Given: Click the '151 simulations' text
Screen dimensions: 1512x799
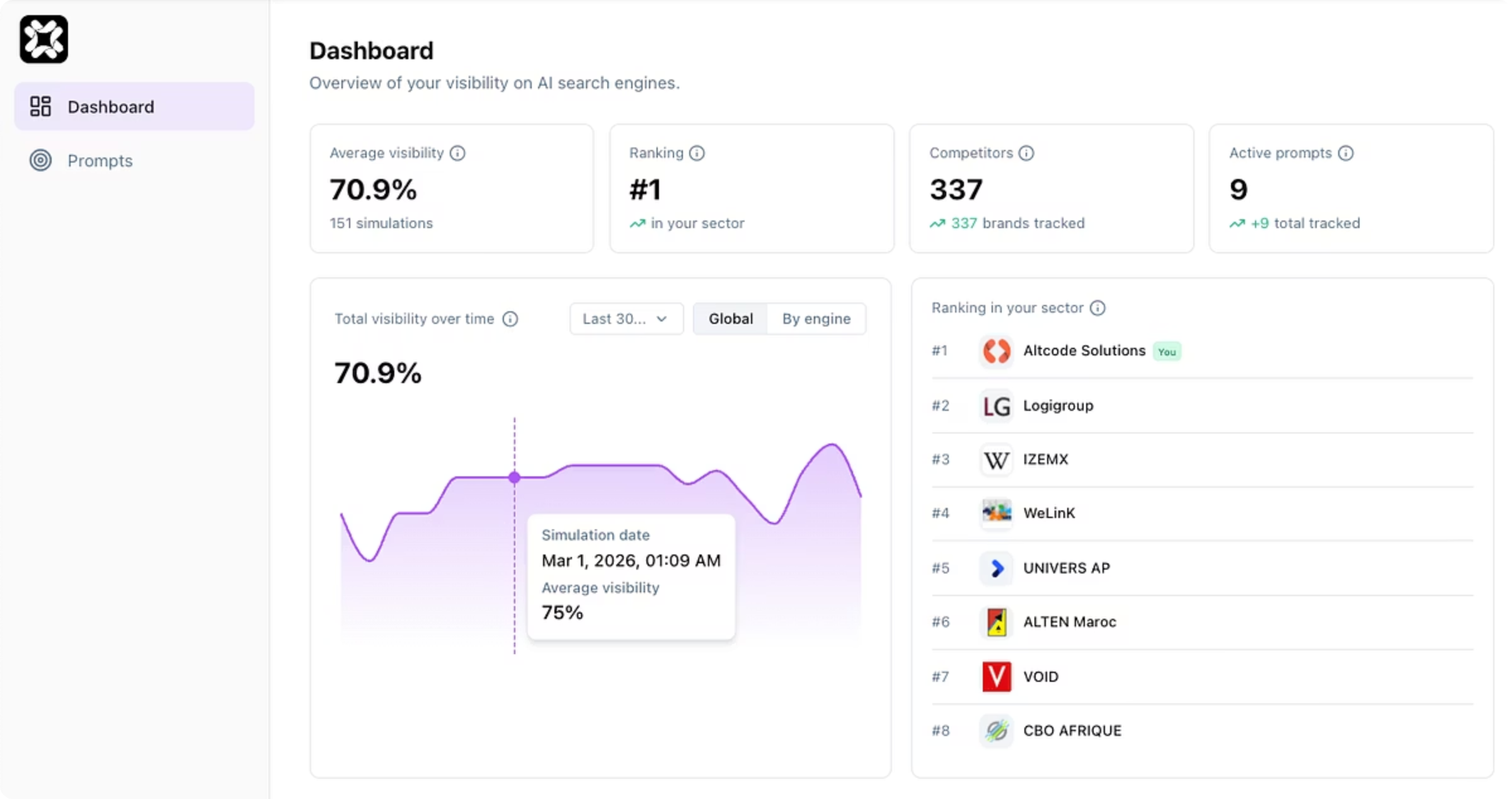Looking at the screenshot, I should click(x=381, y=224).
